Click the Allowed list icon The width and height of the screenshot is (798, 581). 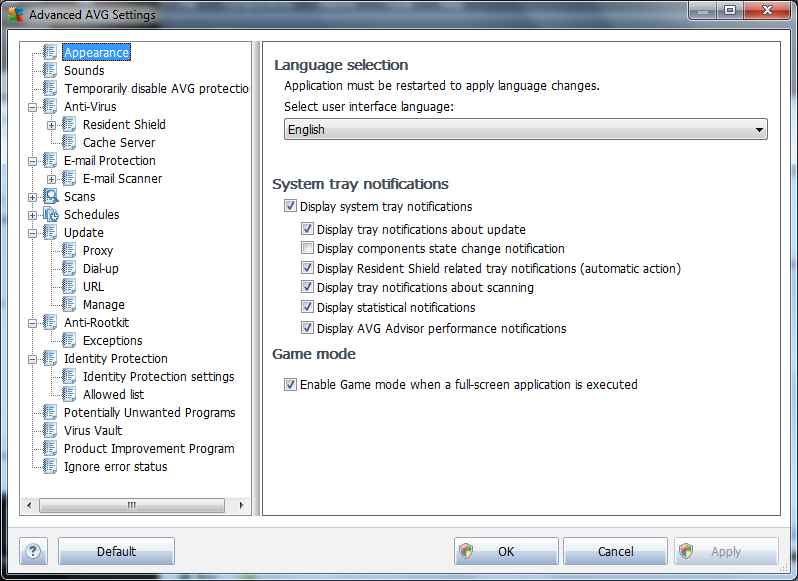(69, 394)
